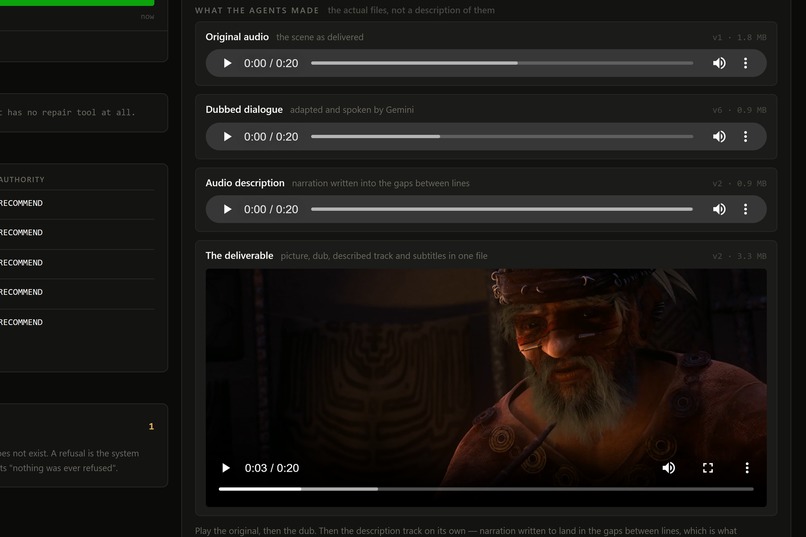Click the yellow count '1' in sidebar
This screenshot has height=537, width=806.
click(x=151, y=427)
